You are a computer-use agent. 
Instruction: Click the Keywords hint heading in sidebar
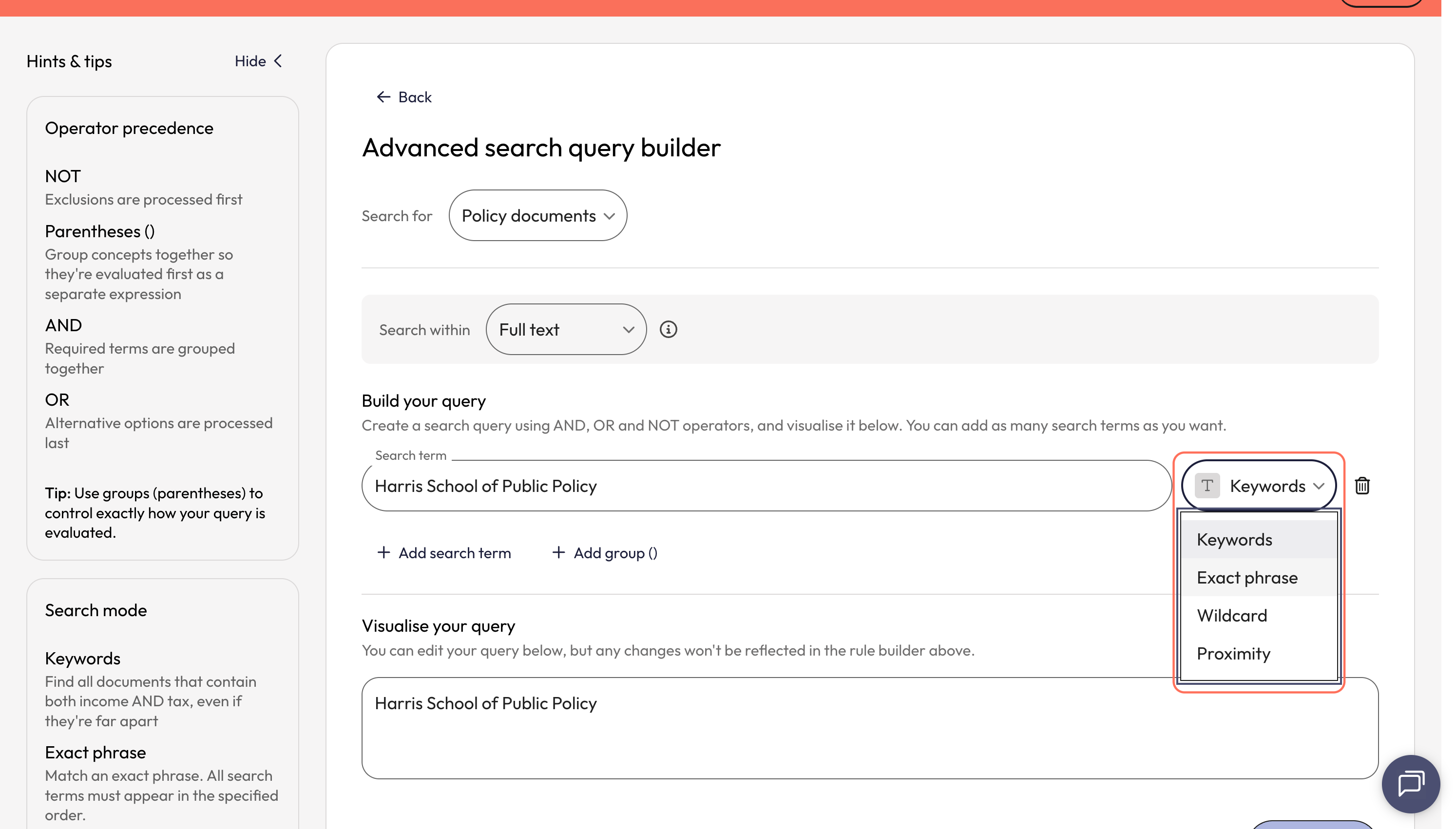[x=82, y=658]
